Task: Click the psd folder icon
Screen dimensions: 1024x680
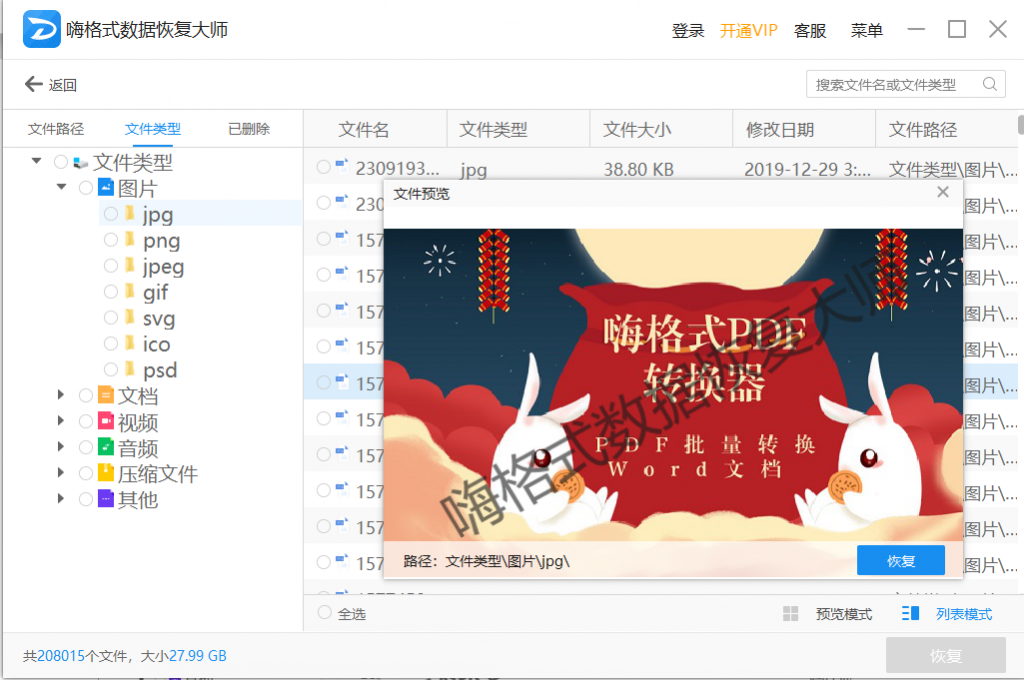Action: (x=130, y=369)
